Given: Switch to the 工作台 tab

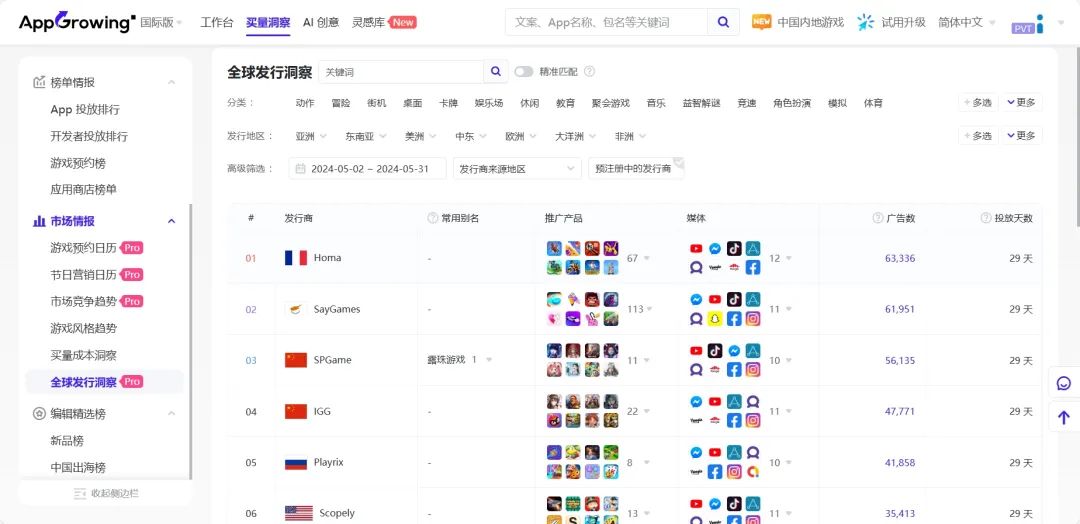Looking at the screenshot, I should [x=216, y=22].
